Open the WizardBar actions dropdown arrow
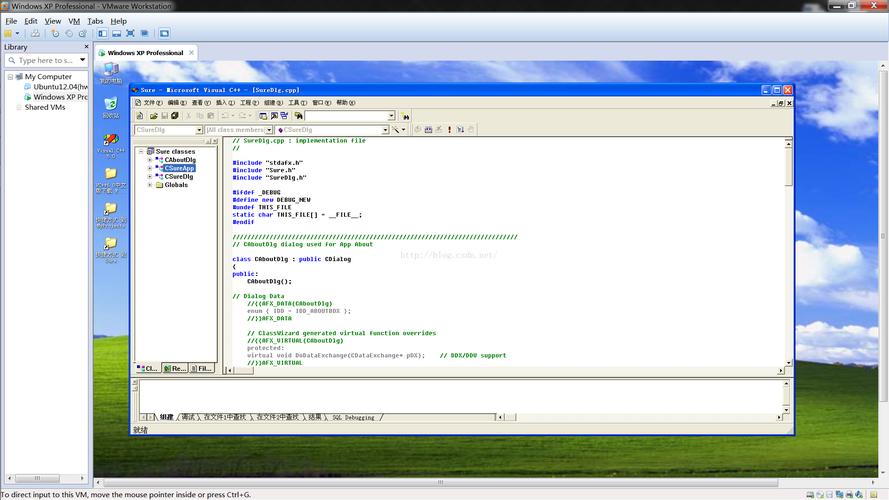The height and width of the screenshot is (500, 889). pos(403,130)
